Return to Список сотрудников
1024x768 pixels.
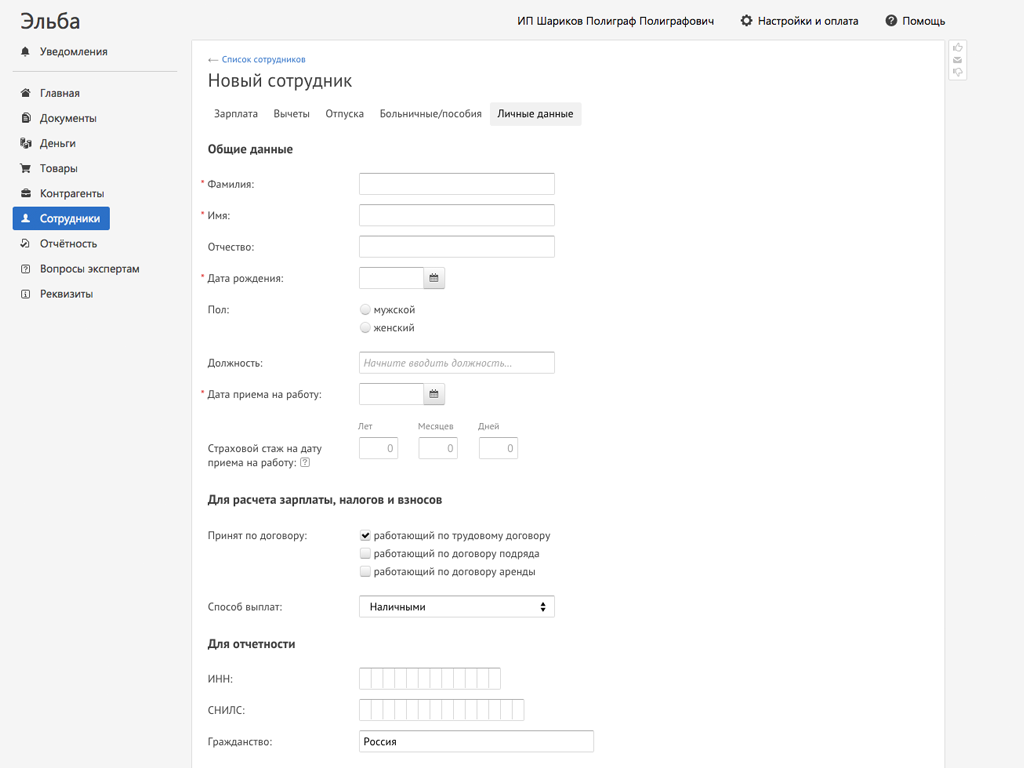coord(263,59)
